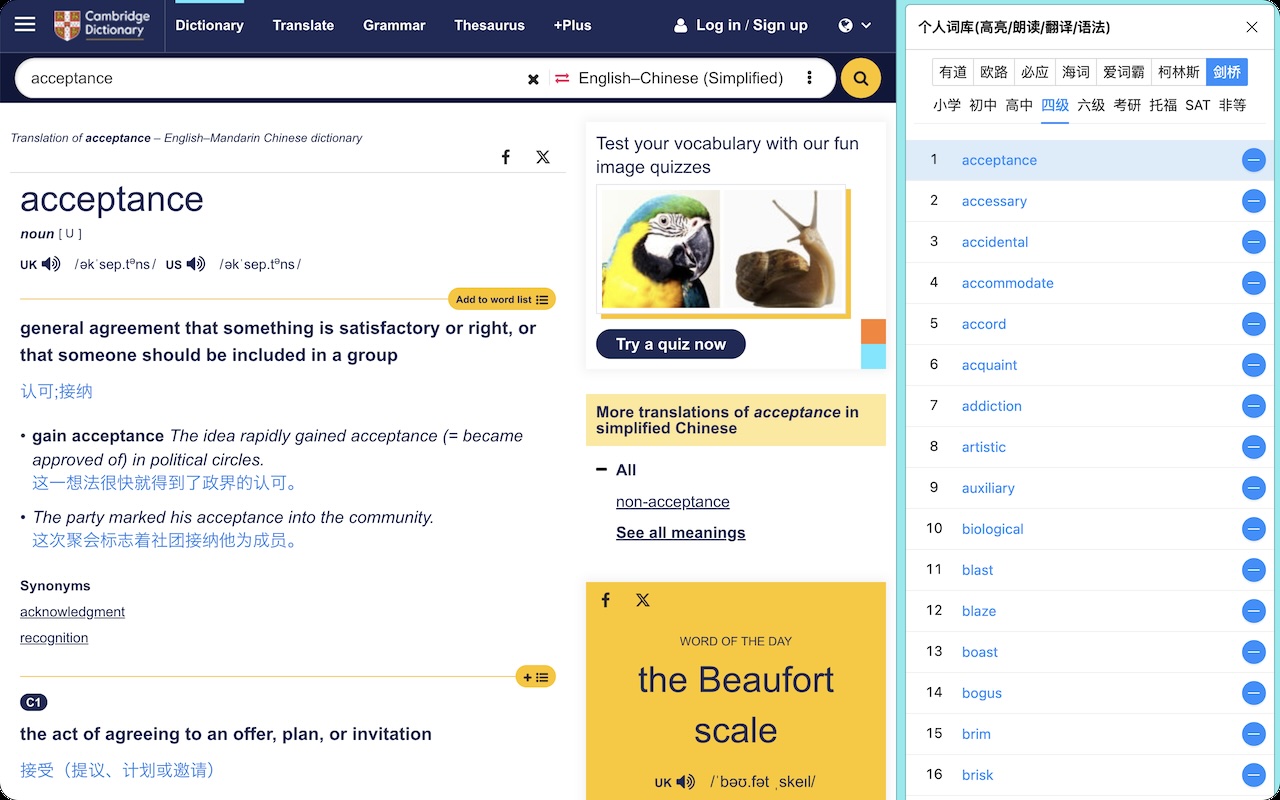Collapse the 'All' translations section
This screenshot has width=1280, height=800.
(x=602, y=470)
